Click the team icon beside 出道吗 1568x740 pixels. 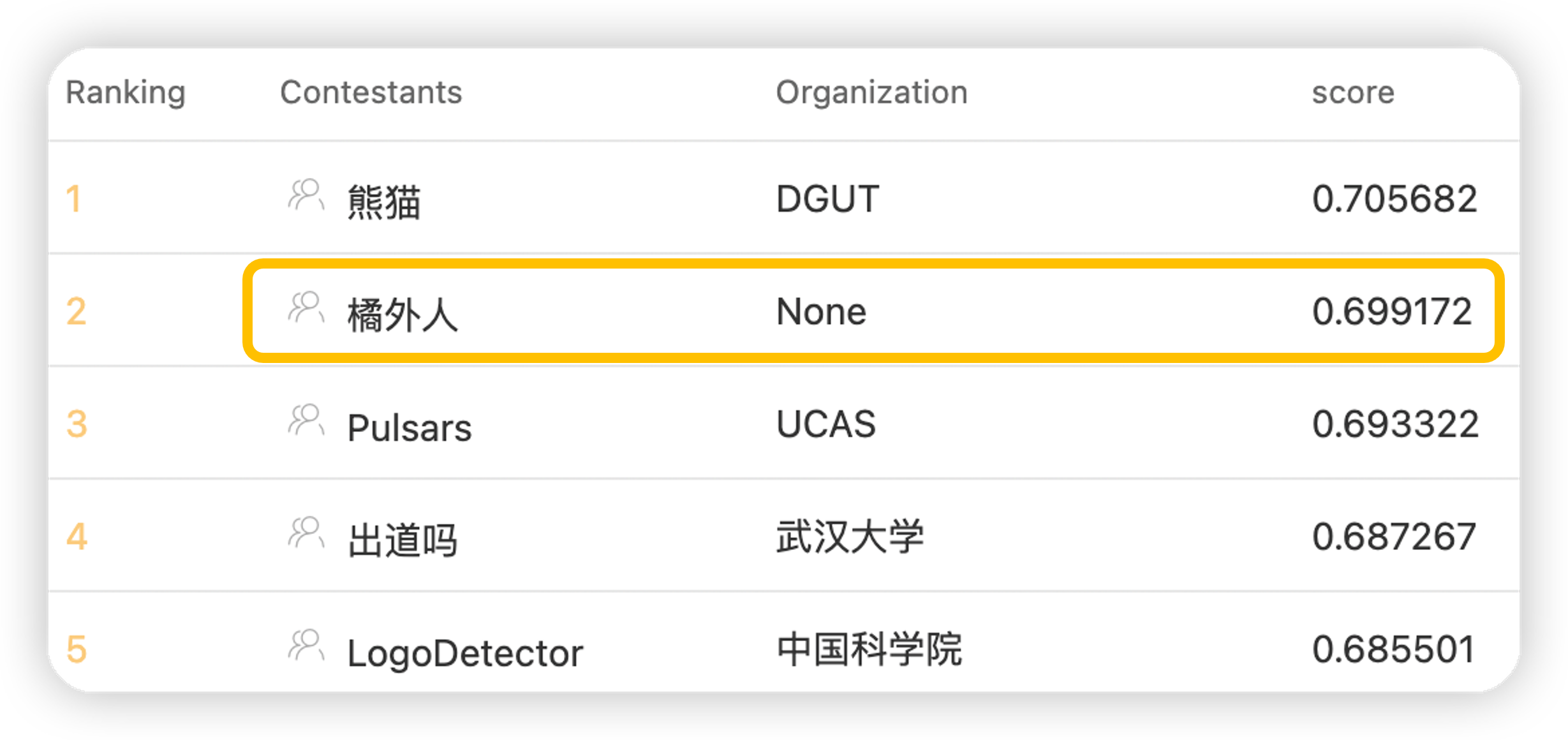(x=306, y=533)
